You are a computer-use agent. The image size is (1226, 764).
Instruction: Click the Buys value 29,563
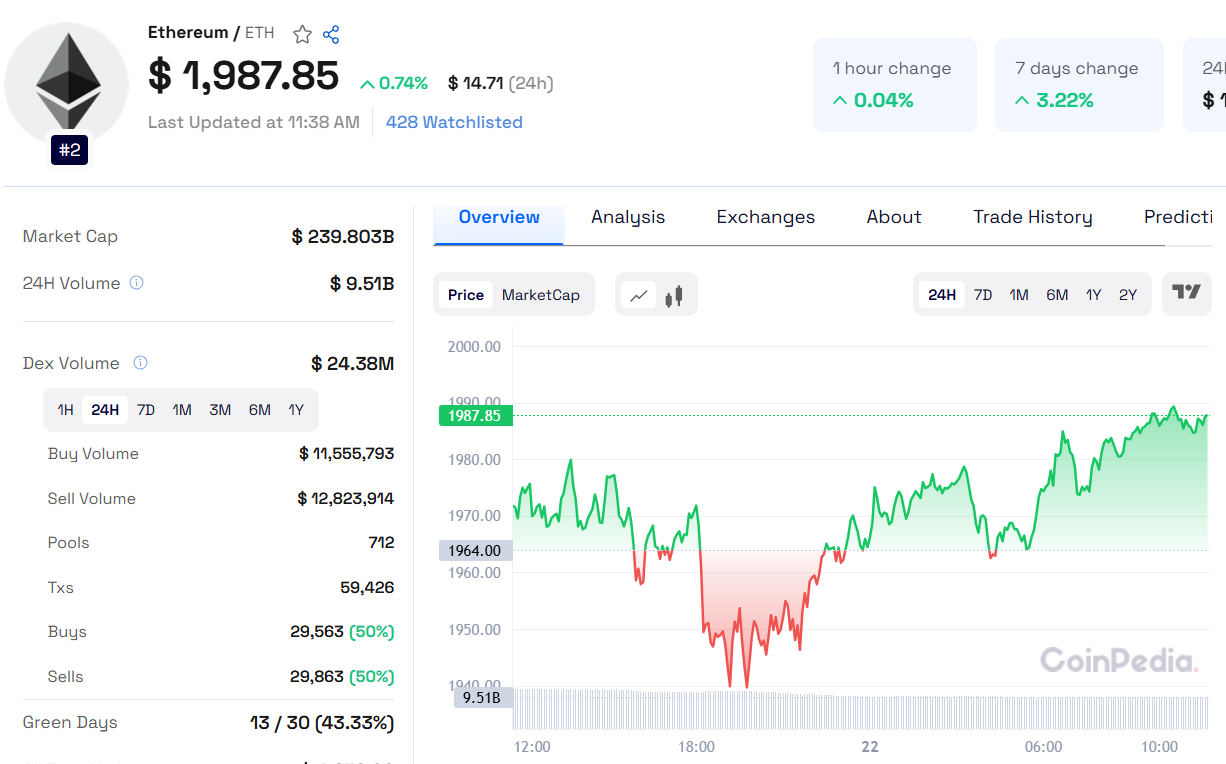click(317, 632)
